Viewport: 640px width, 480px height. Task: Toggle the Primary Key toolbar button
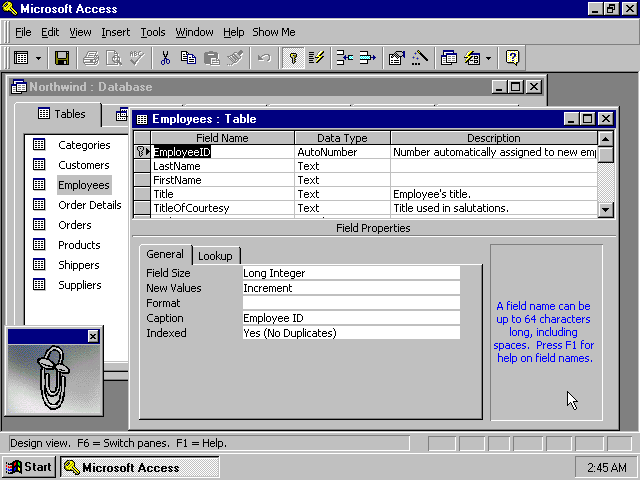point(293,58)
